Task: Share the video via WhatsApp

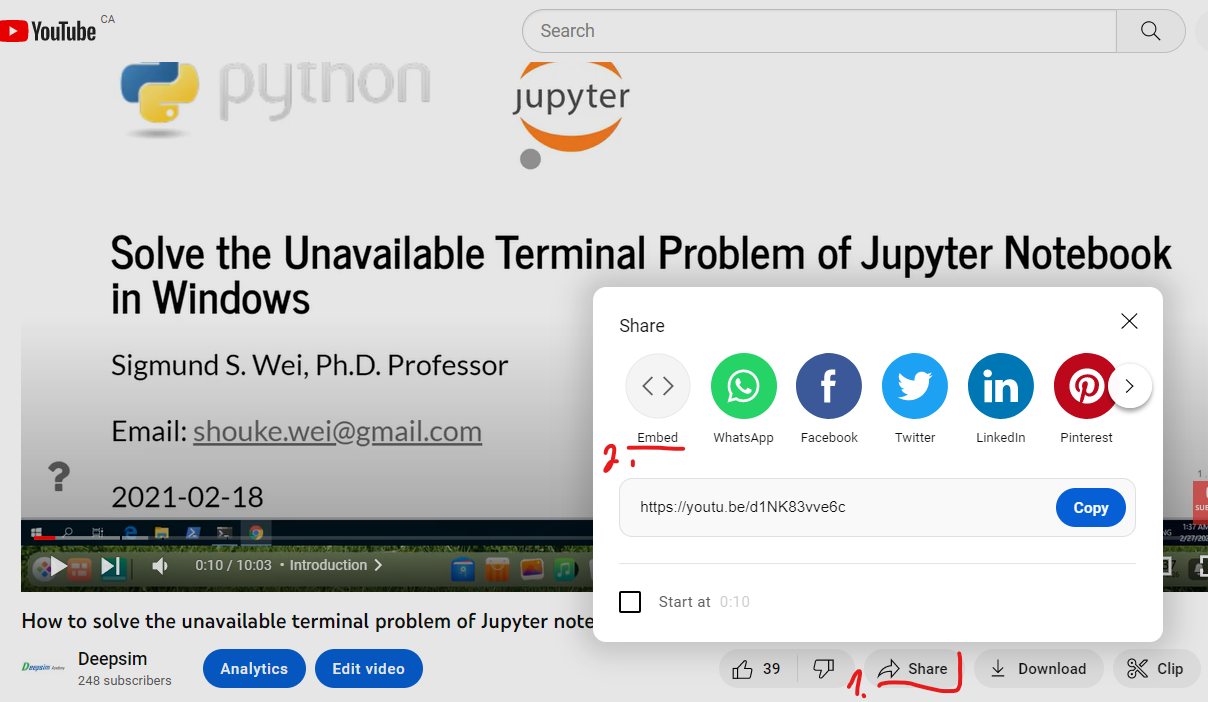Action: point(743,386)
